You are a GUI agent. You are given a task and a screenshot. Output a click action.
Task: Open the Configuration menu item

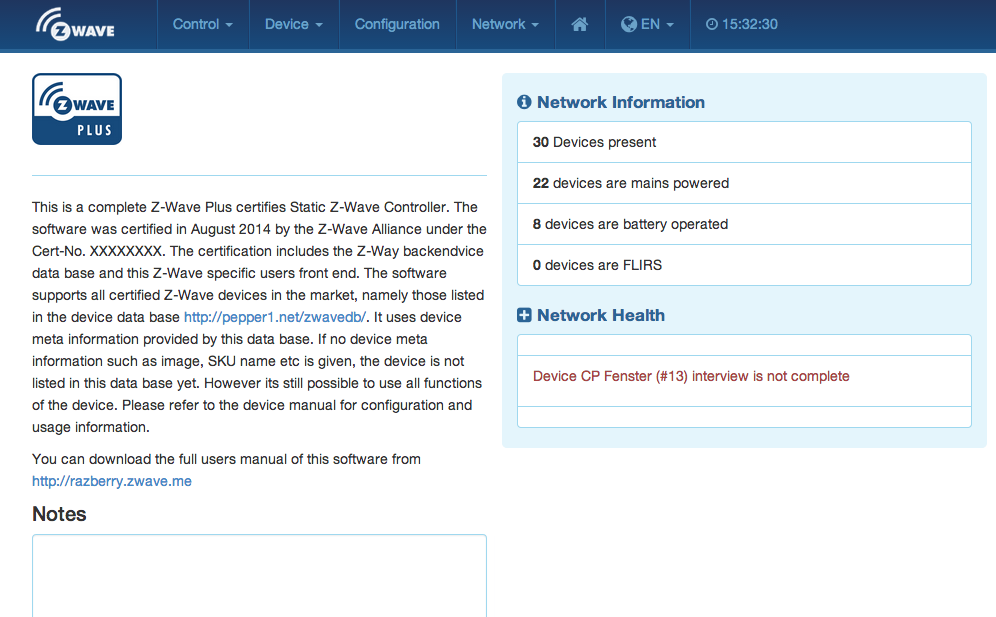pyautogui.click(x=397, y=24)
